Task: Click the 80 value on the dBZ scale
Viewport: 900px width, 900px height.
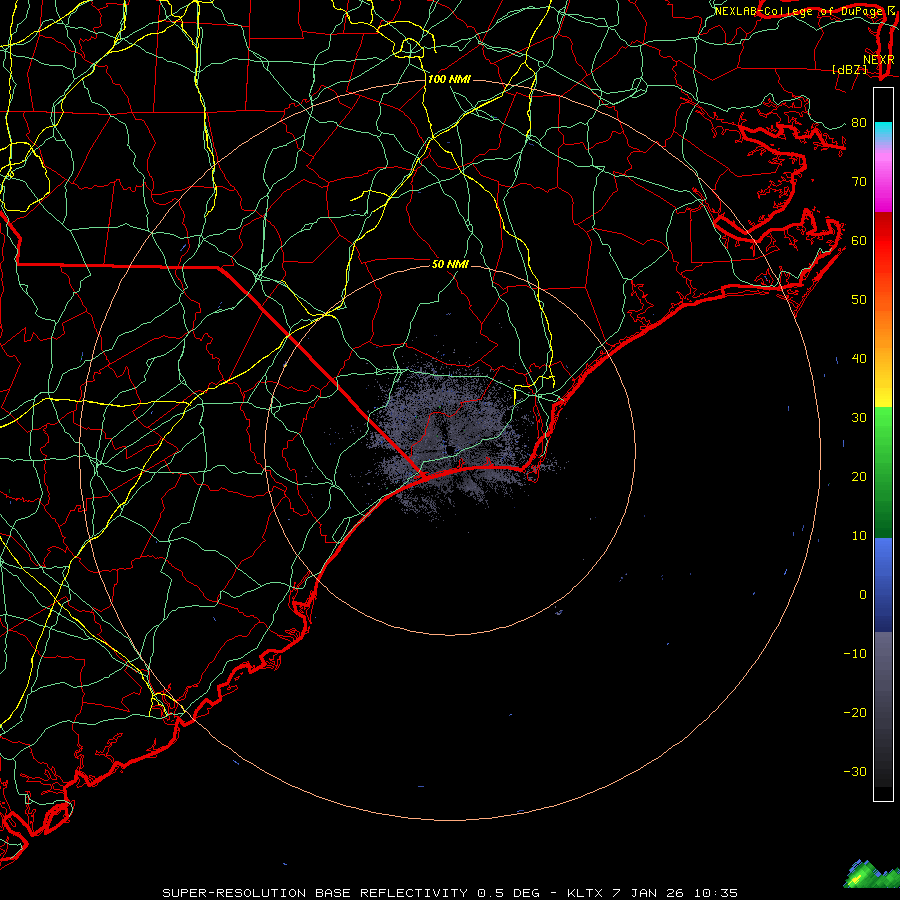Action: (859, 122)
